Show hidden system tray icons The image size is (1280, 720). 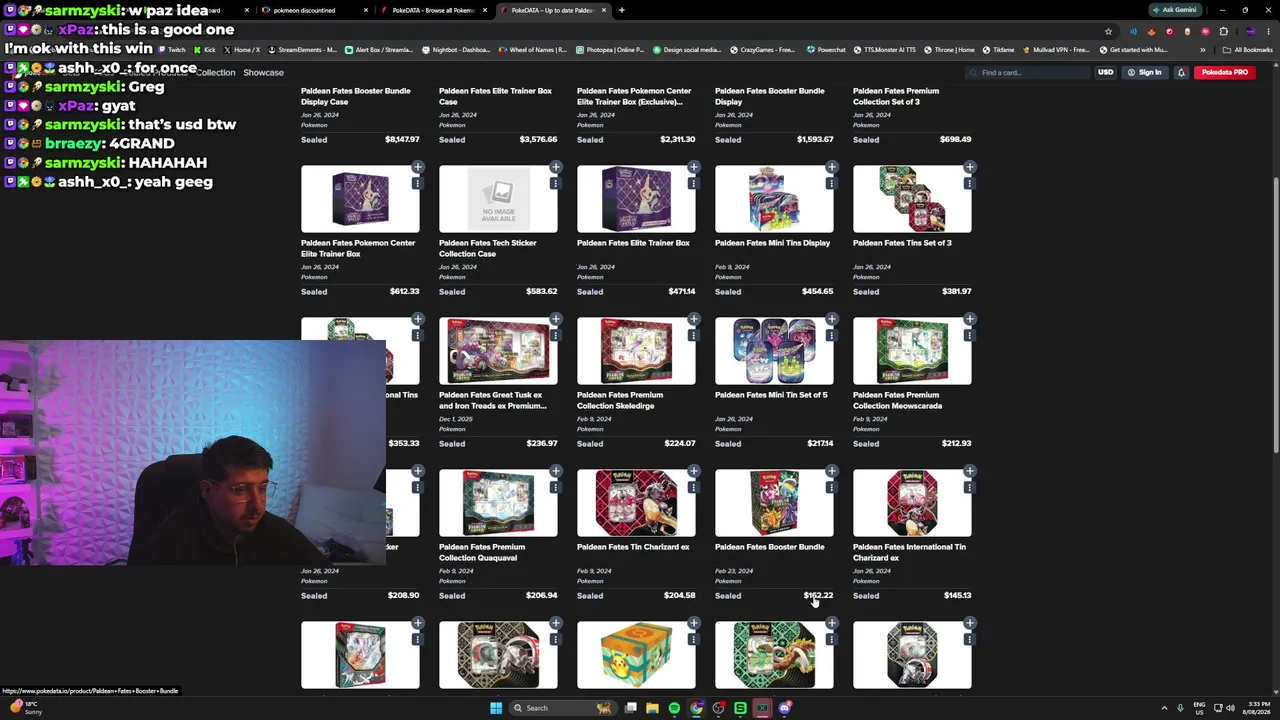click(x=1164, y=708)
